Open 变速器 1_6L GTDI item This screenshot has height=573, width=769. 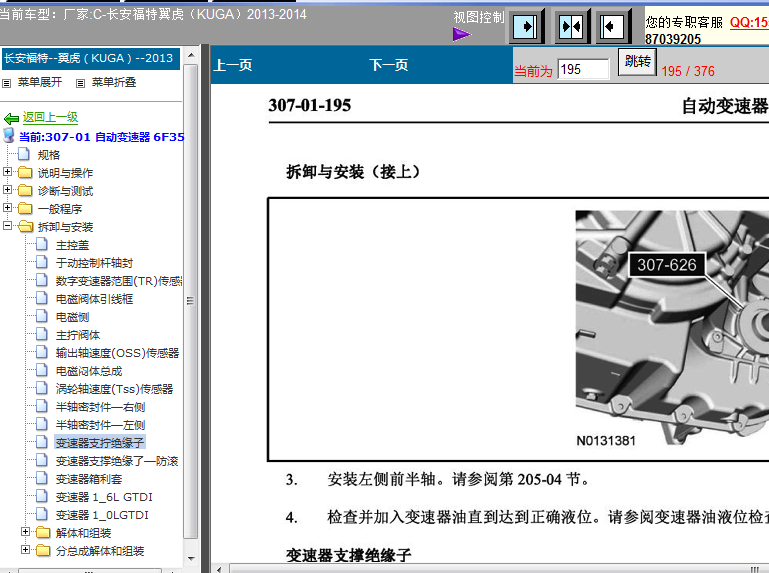click(104, 497)
